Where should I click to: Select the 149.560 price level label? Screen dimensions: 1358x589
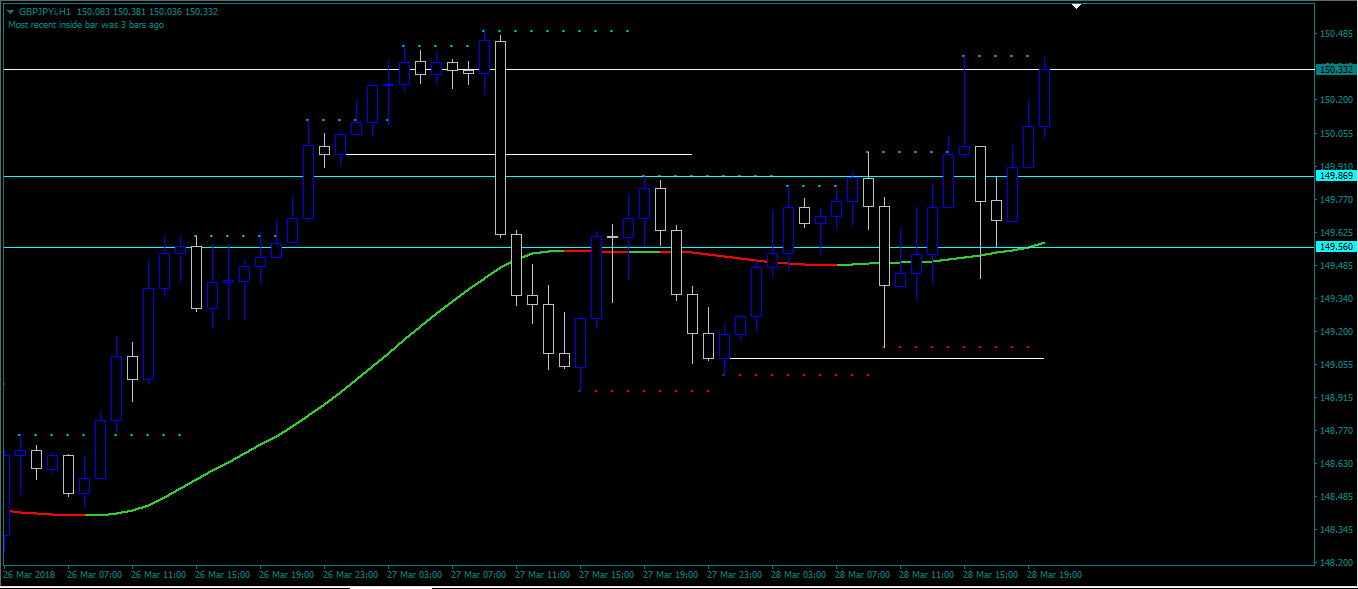pyautogui.click(x=1337, y=247)
